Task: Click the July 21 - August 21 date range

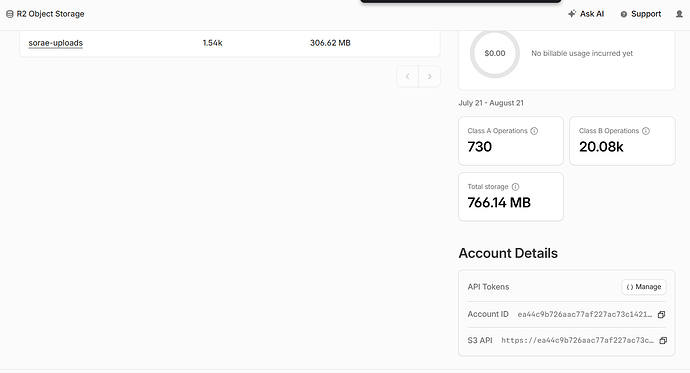Action: click(x=491, y=103)
